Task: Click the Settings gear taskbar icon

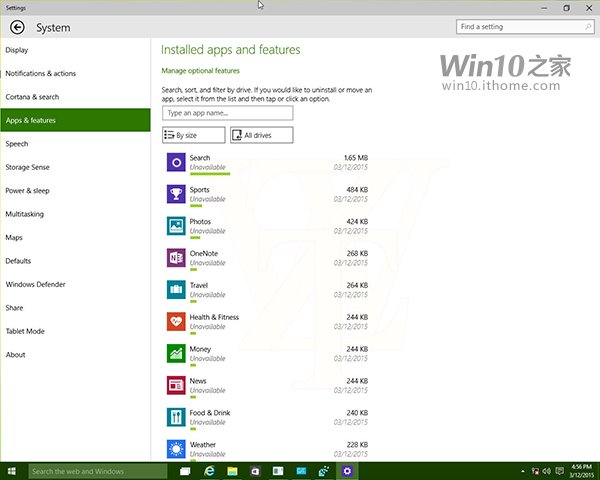Action: (x=347, y=471)
